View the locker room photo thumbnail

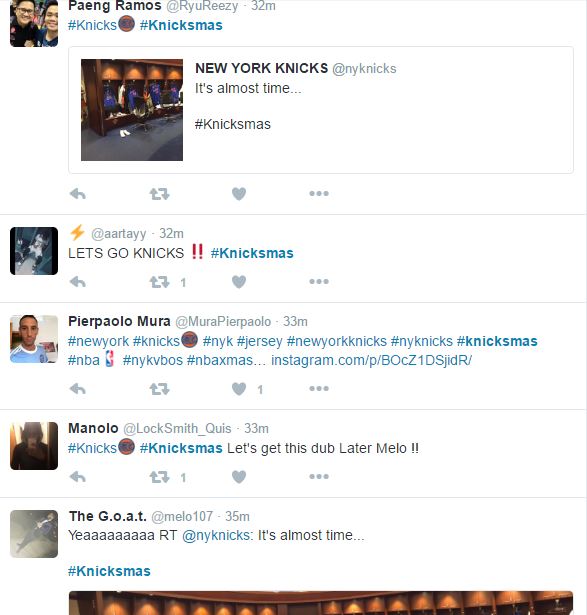[x=132, y=110]
